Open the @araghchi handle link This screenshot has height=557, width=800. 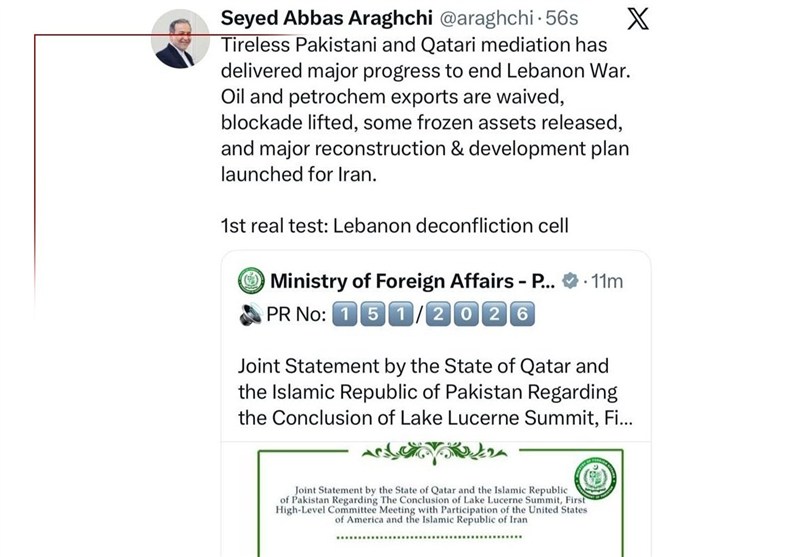[x=486, y=18]
